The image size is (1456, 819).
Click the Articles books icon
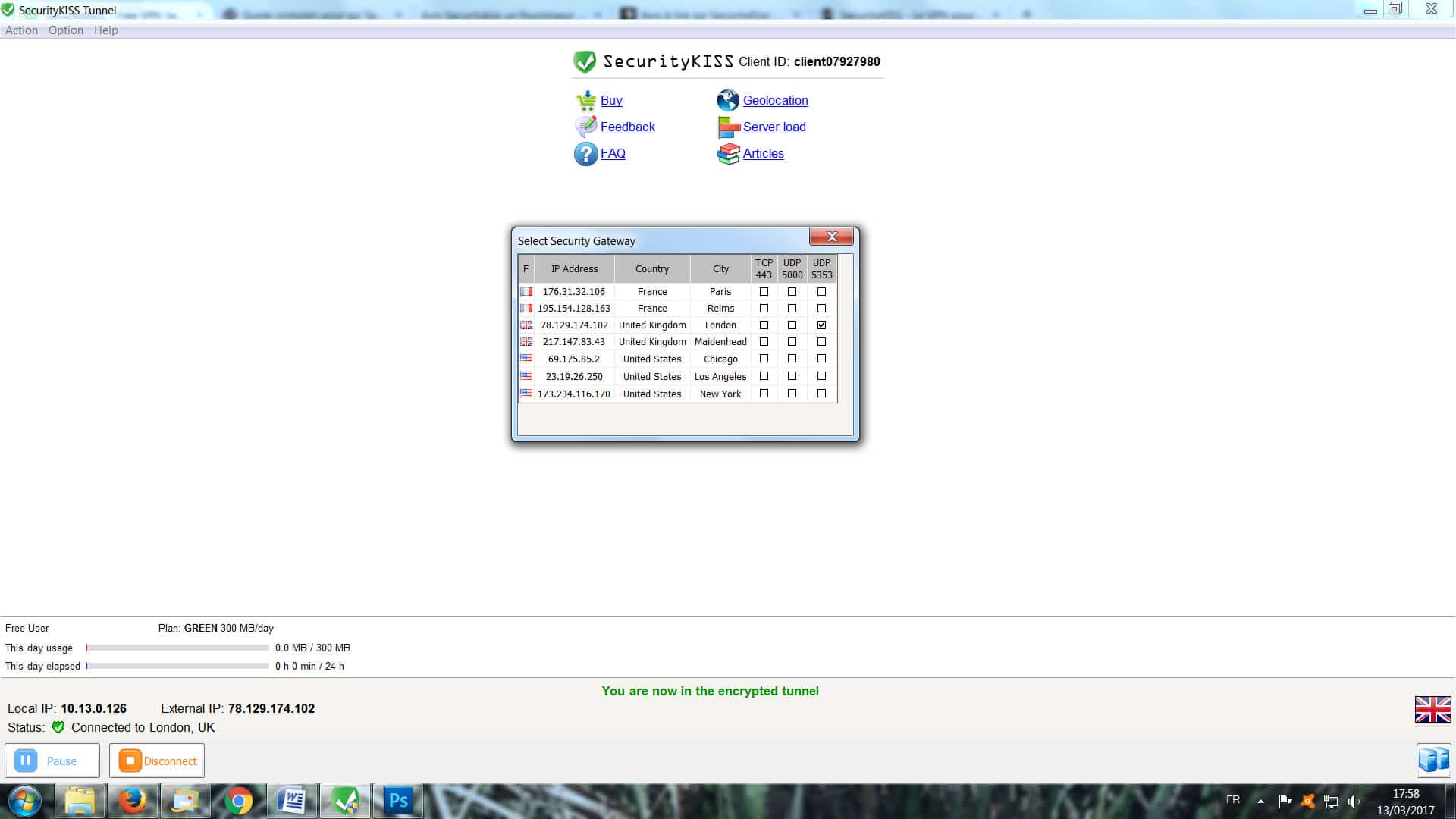[728, 154]
